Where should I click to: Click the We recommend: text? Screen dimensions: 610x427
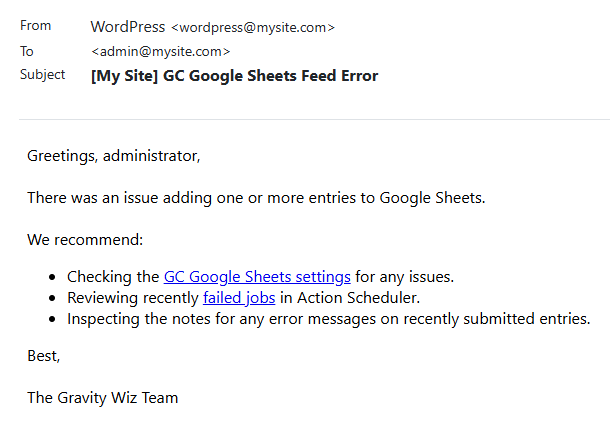pyautogui.click(x=85, y=240)
